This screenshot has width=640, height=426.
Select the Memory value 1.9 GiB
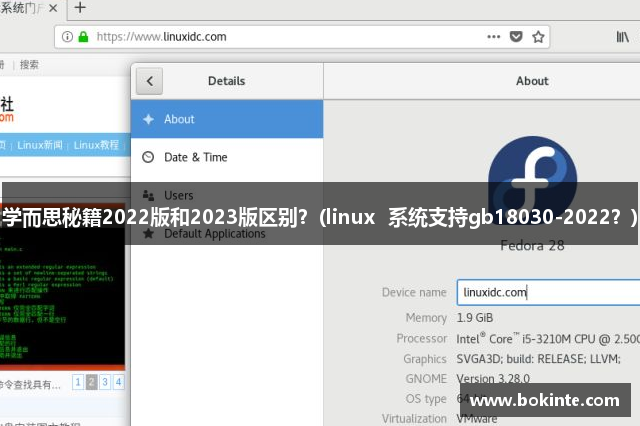[x=475, y=317]
